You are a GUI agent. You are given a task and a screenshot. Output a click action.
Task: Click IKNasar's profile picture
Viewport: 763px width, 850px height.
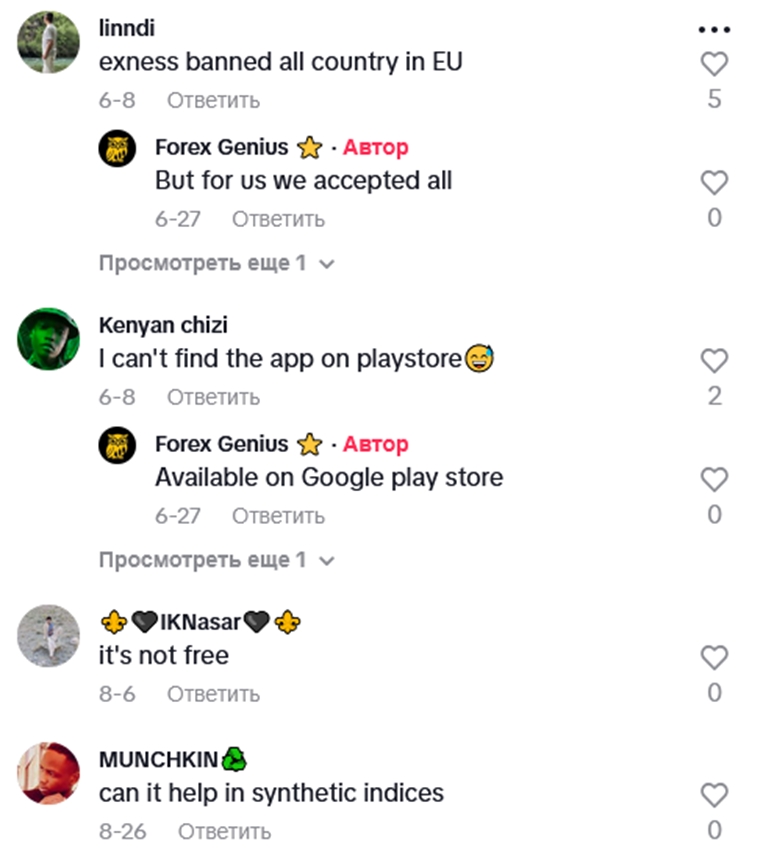click(49, 635)
